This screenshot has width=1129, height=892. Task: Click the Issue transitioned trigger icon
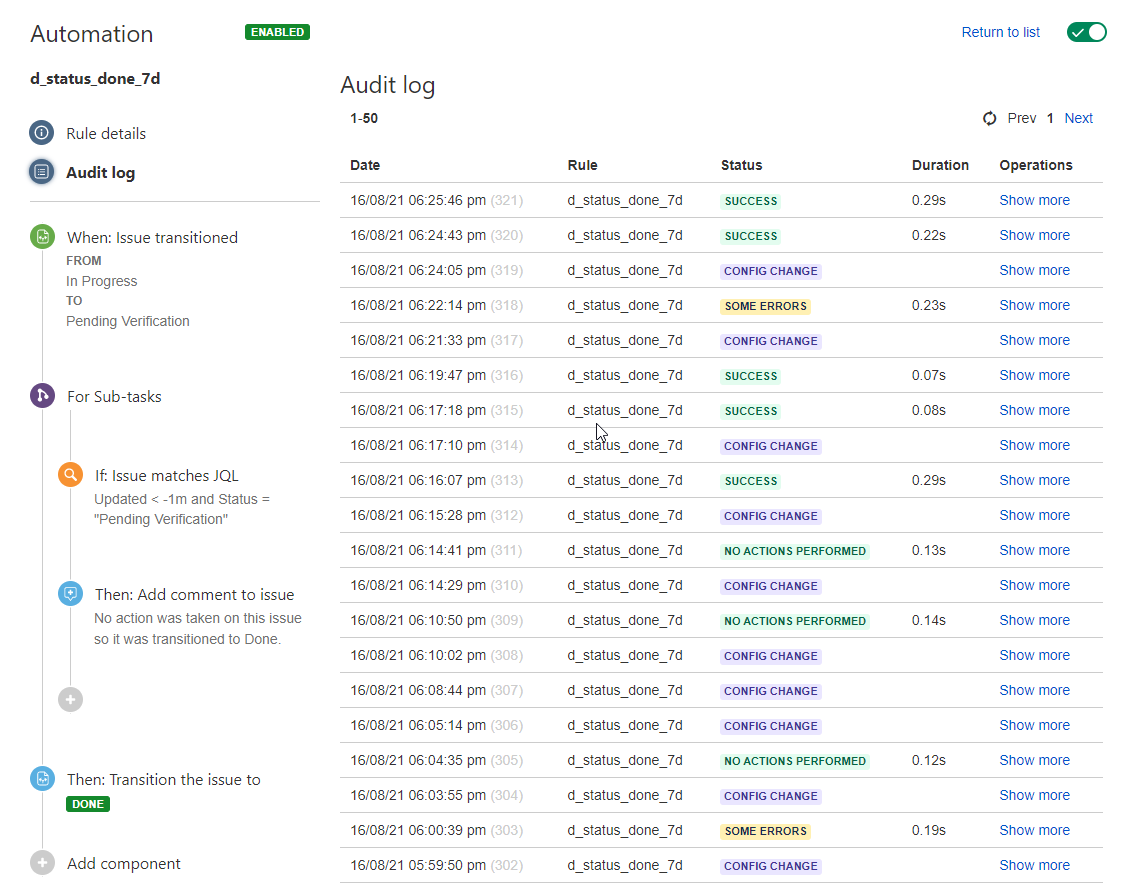[41, 237]
